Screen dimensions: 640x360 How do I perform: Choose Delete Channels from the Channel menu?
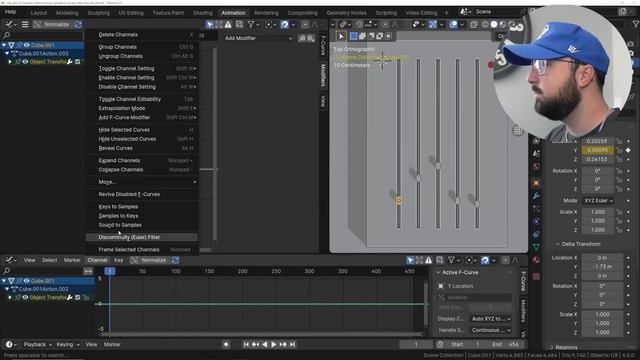click(x=142, y=35)
